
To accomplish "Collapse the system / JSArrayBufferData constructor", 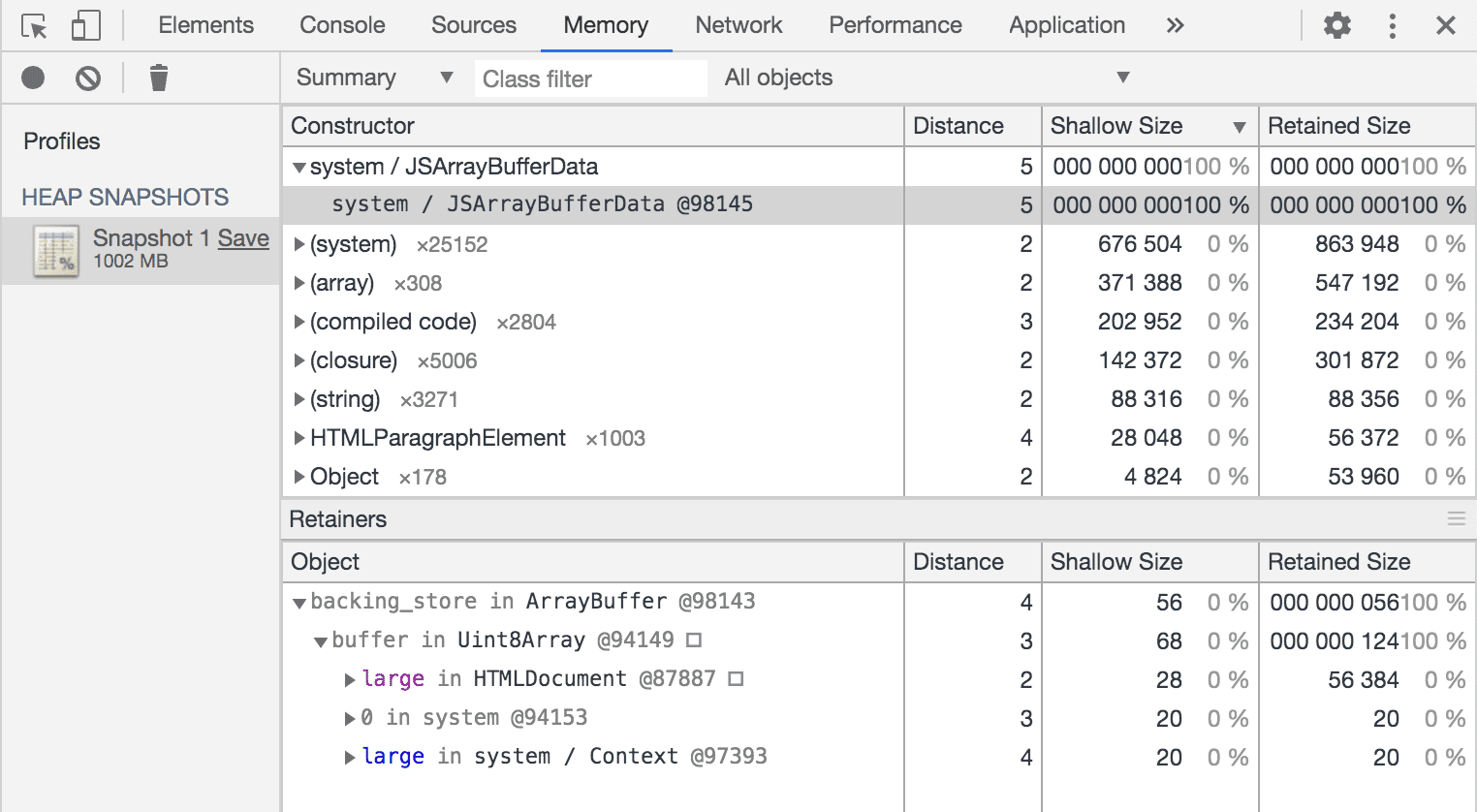I will tap(299, 167).
